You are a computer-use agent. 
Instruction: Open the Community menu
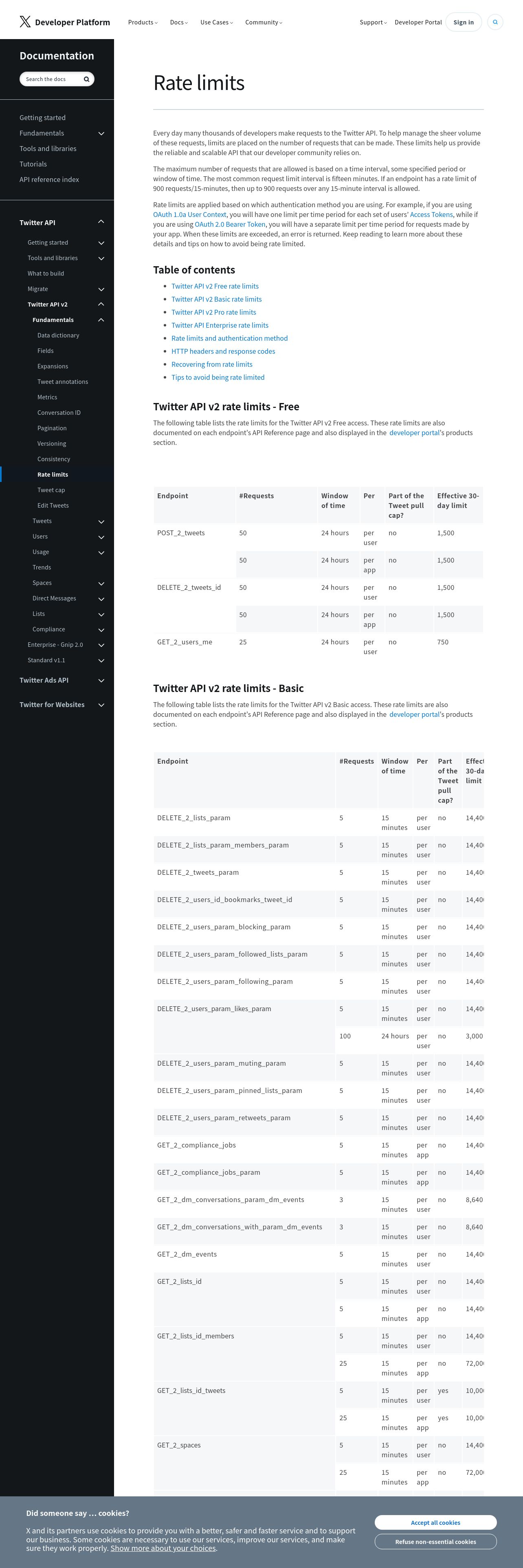264,22
